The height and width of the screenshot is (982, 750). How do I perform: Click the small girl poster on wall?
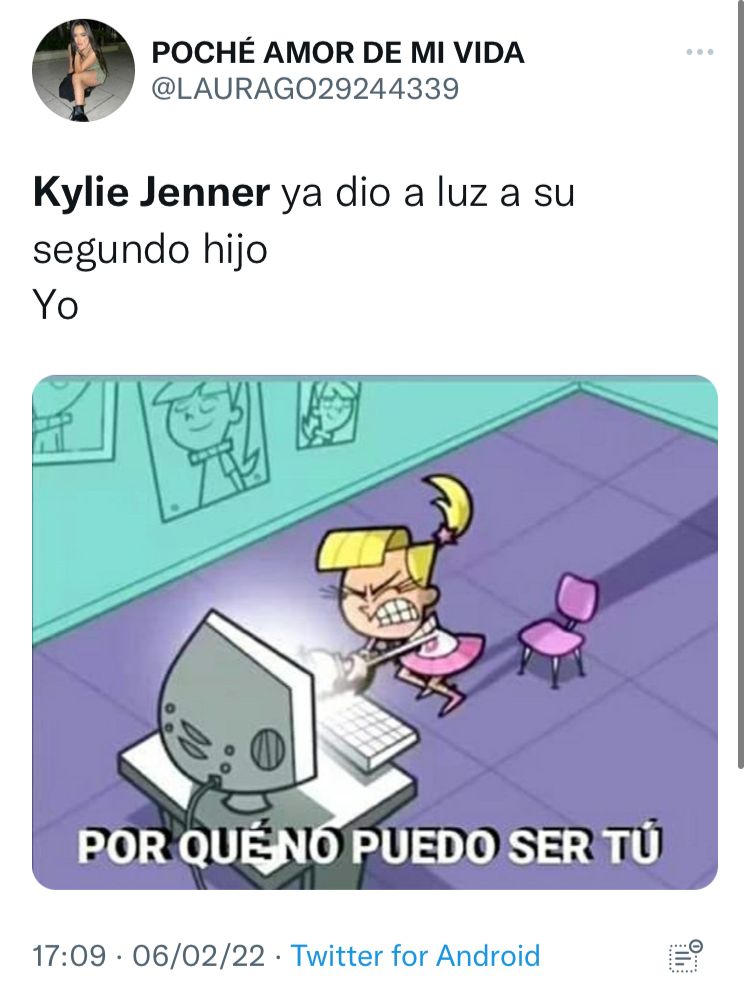coord(329,410)
